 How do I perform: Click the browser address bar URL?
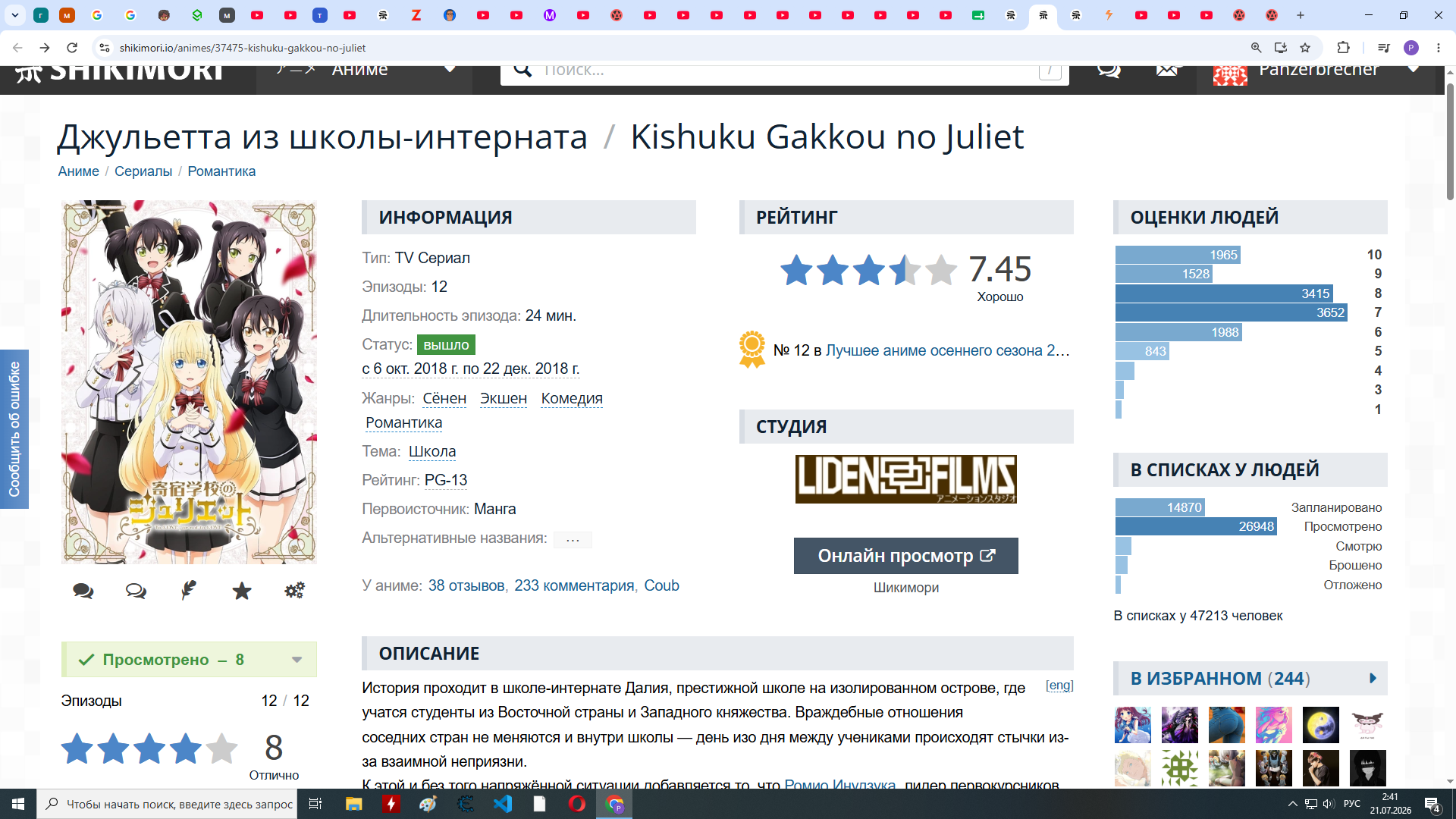point(243,48)
